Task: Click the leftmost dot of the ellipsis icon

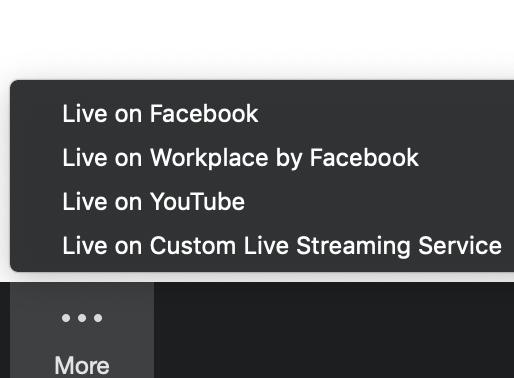Action: [66, 318]
